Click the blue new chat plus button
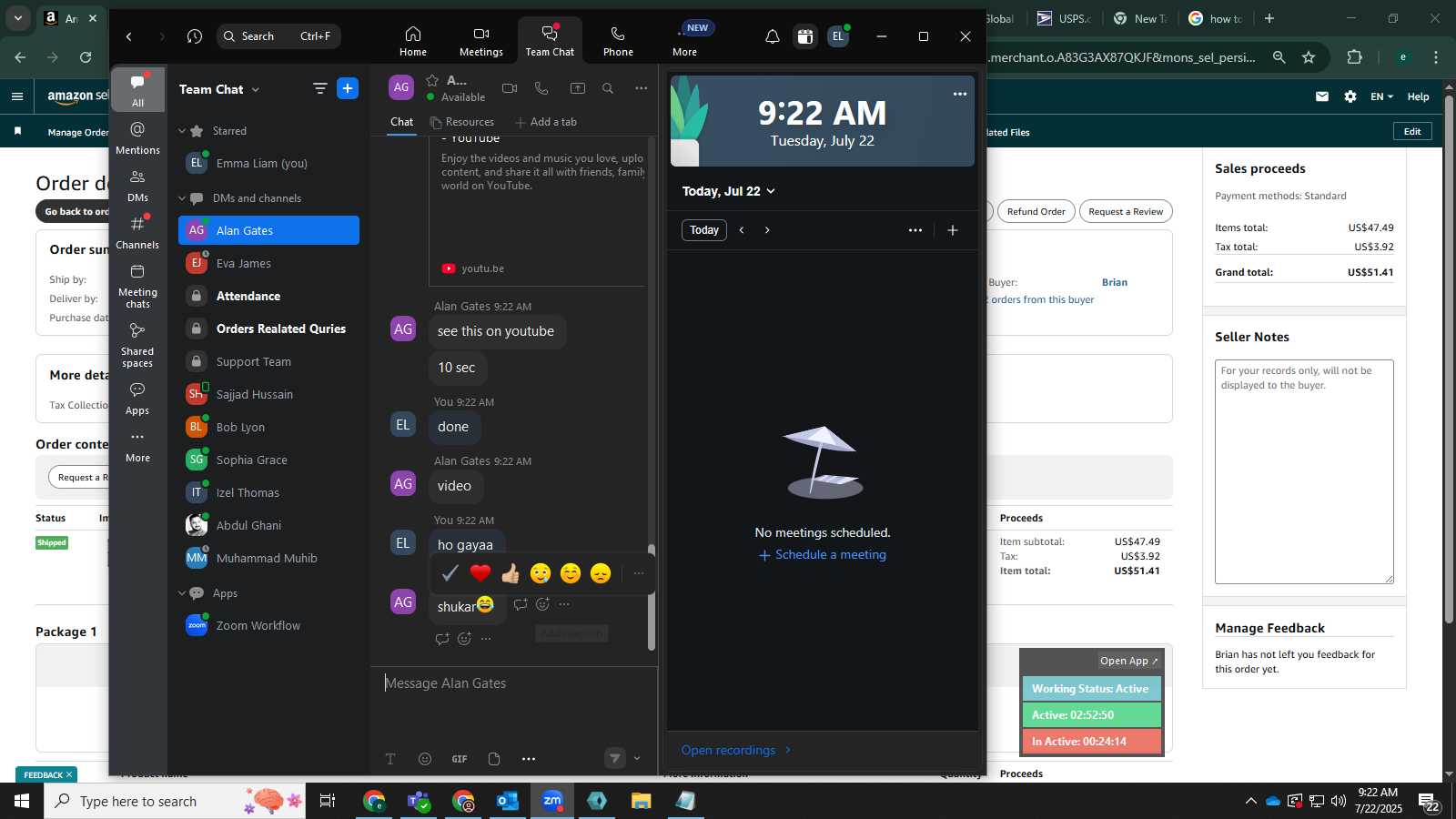The image size is (1456, 819). 348,88
